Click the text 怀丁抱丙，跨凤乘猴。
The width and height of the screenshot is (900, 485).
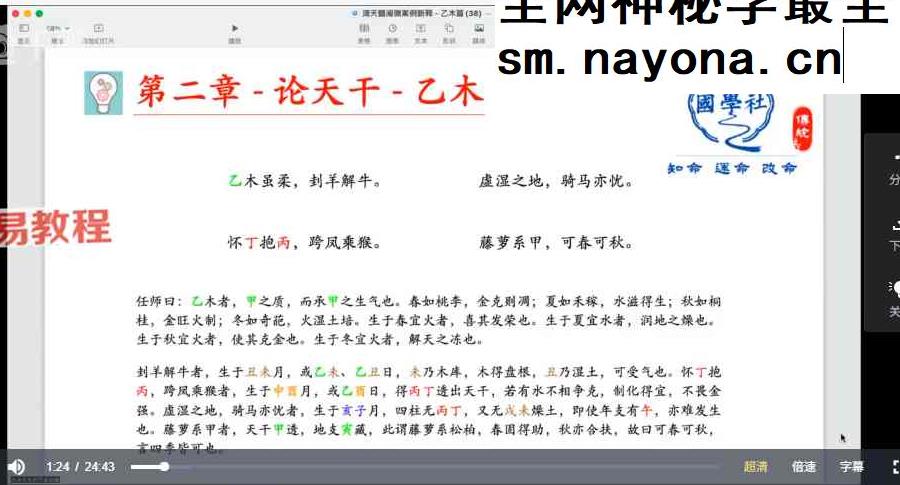305,243
